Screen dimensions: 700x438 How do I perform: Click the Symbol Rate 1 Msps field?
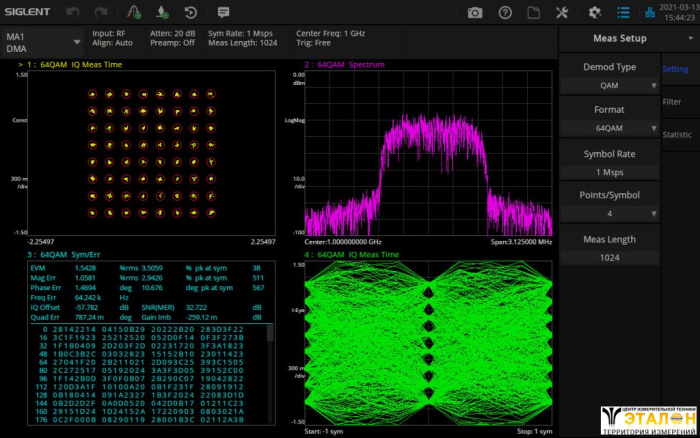609,171
